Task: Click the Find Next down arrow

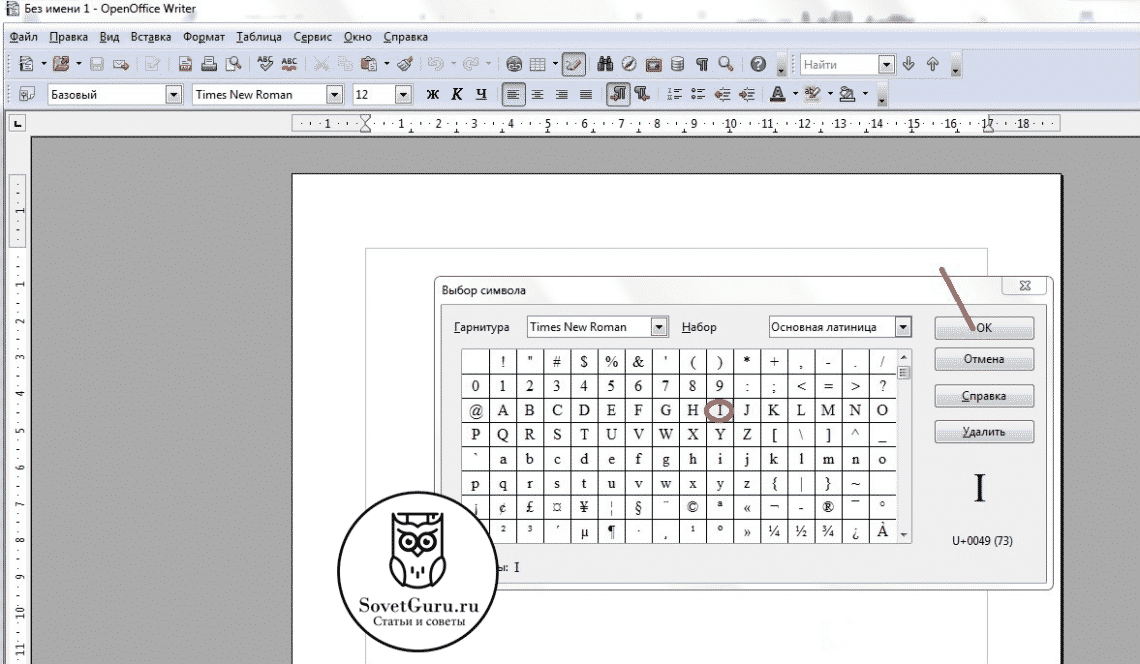Action: pos(909,64)
